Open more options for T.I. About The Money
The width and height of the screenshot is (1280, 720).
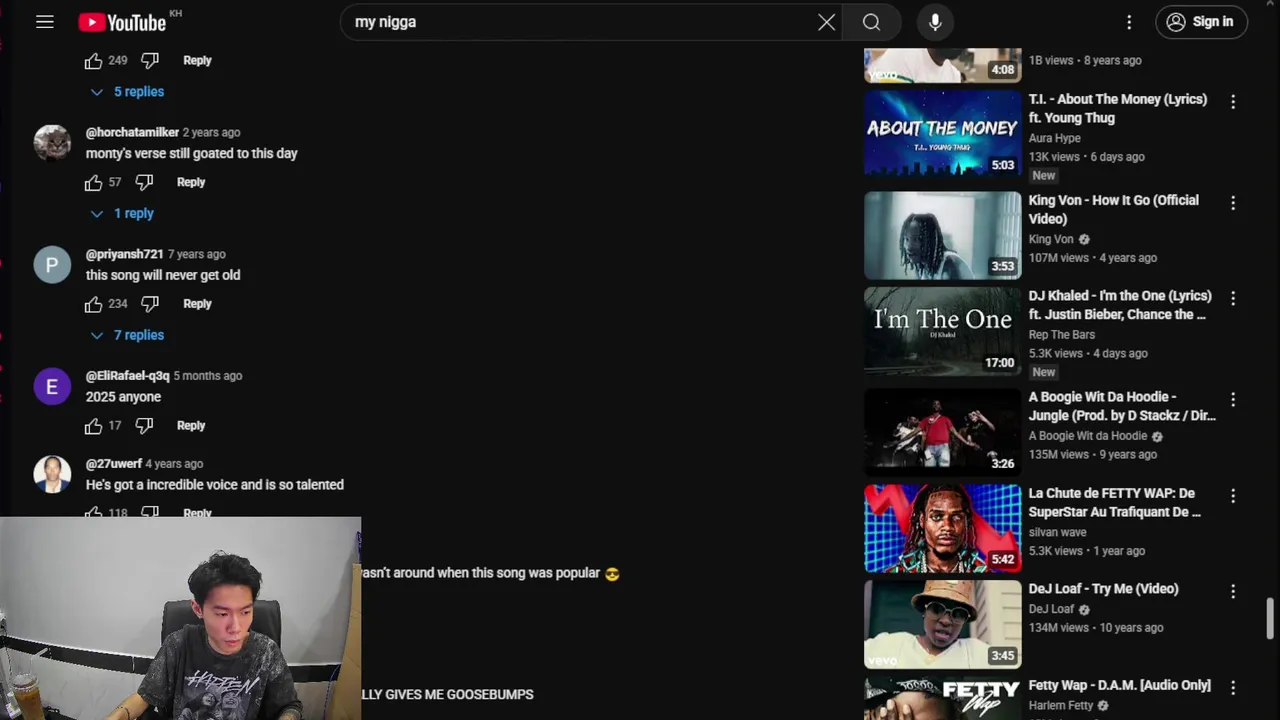click(1233, 102)
